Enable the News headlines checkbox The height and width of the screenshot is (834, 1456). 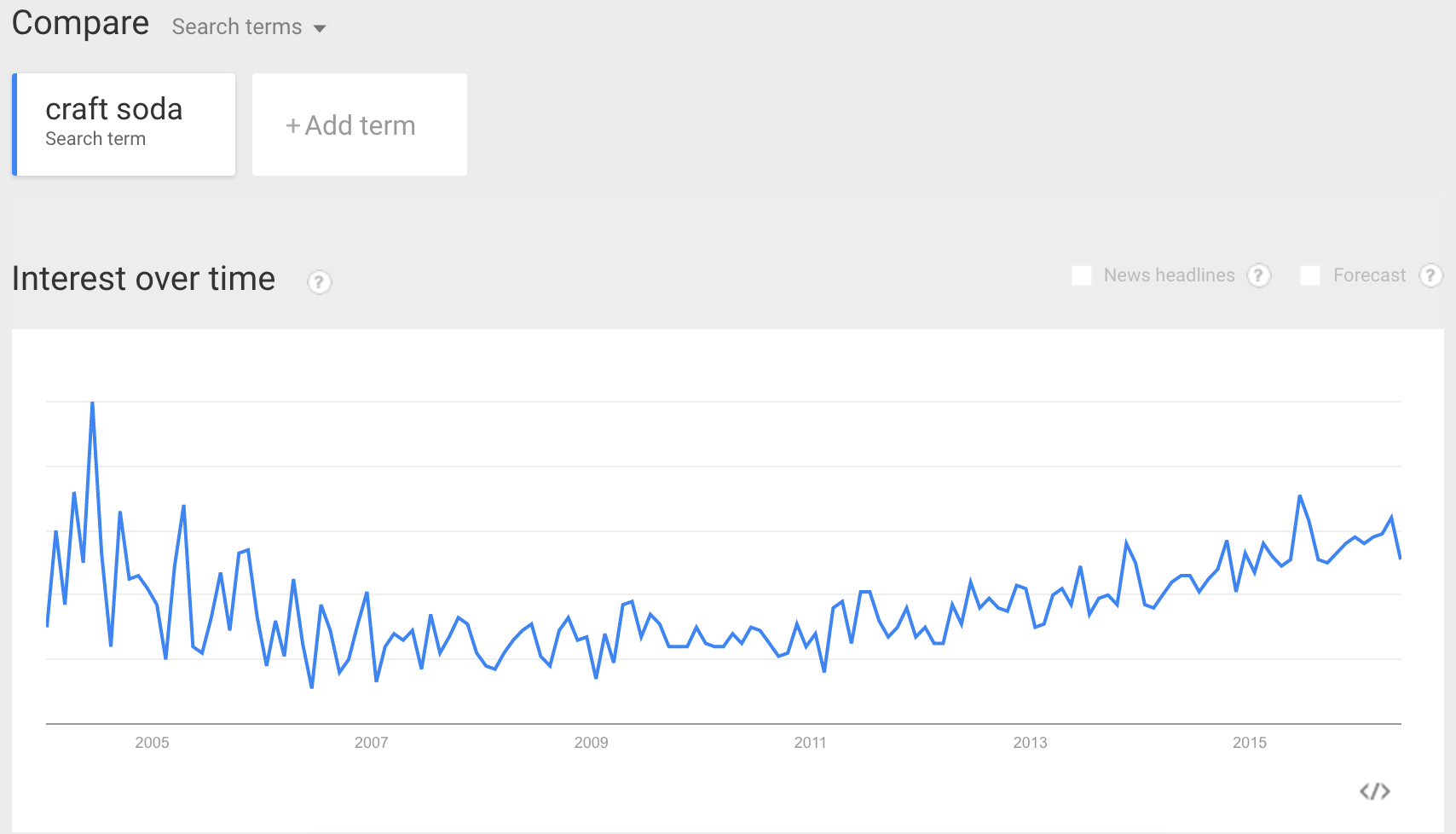tap(1081, 275)
